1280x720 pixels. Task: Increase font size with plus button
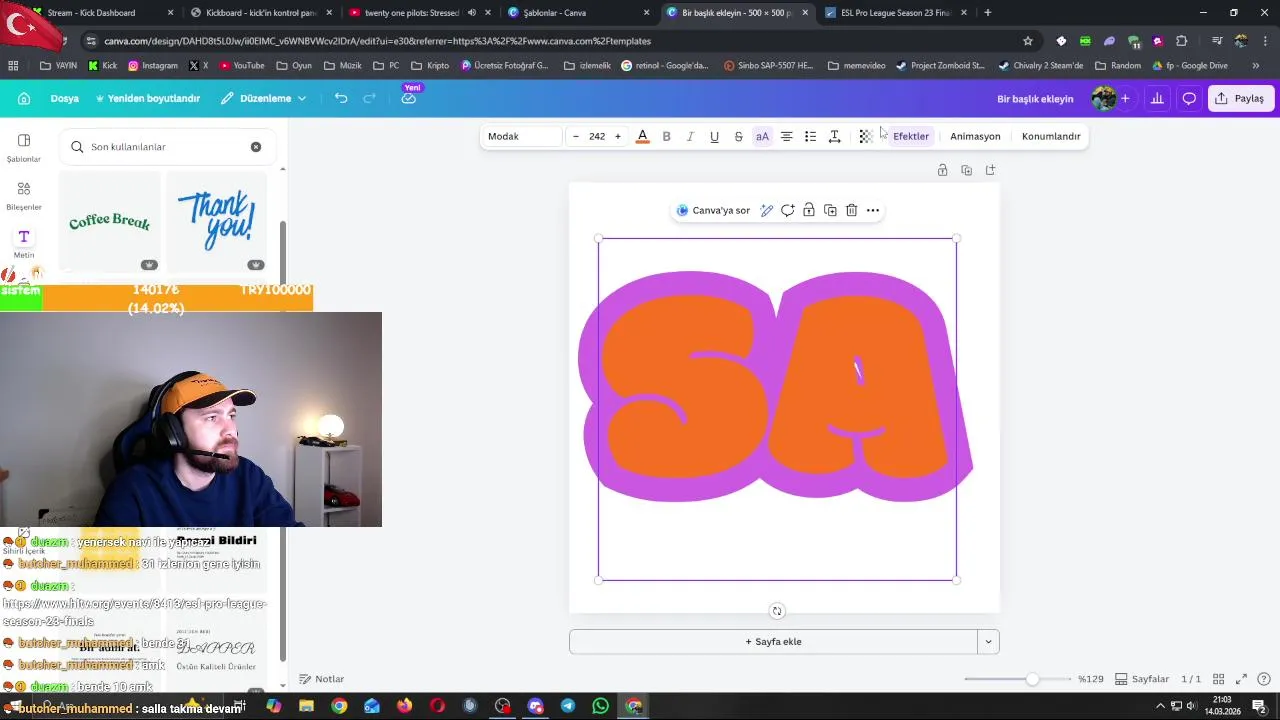tap(618, 136)
